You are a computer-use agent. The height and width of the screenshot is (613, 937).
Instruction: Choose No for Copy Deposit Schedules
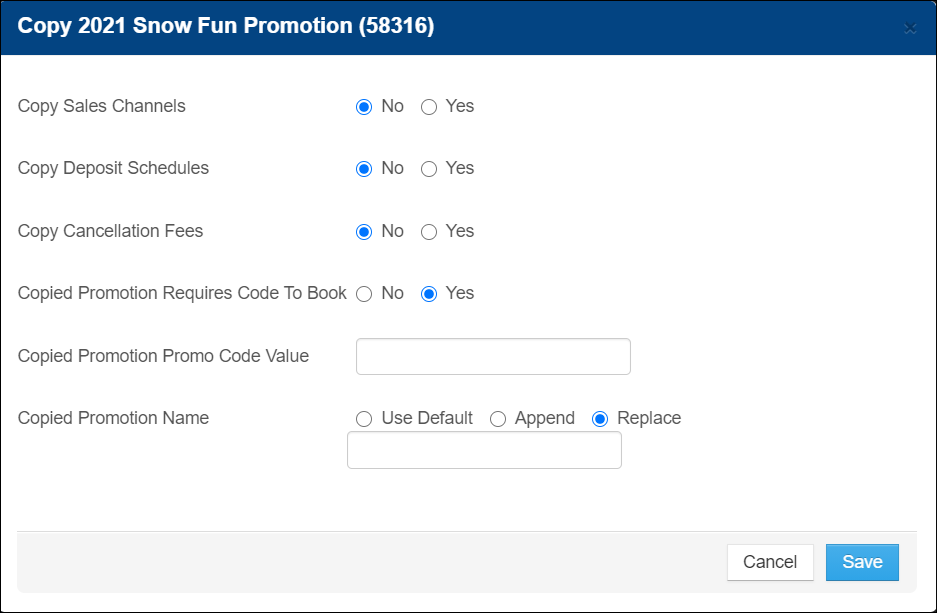point(364,169)
